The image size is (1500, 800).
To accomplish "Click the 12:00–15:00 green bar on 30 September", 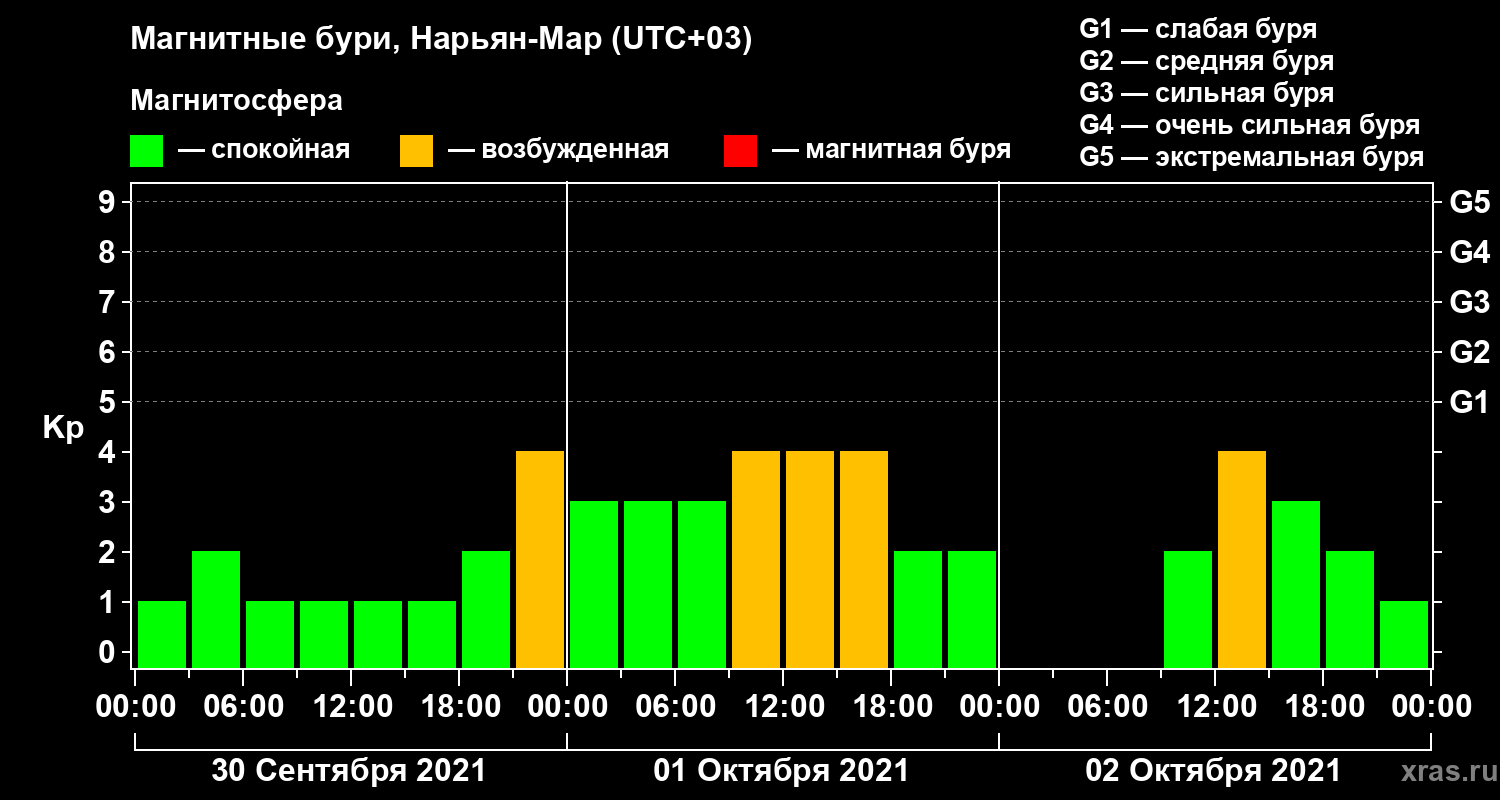I will pyautogui.click(x=378, y=635).
